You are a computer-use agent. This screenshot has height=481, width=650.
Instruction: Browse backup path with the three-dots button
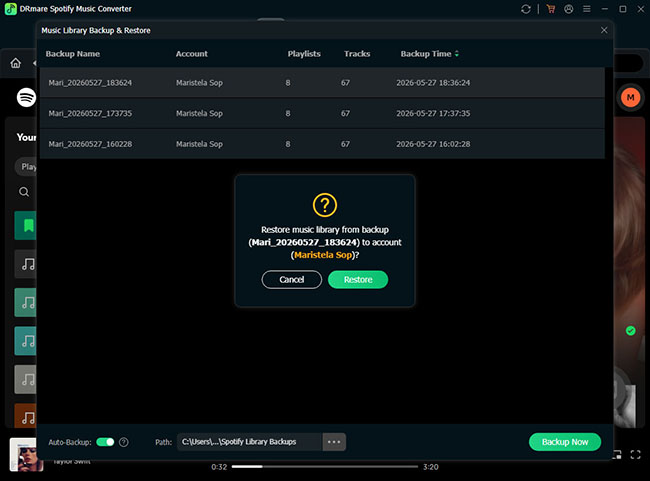[334, 442]
